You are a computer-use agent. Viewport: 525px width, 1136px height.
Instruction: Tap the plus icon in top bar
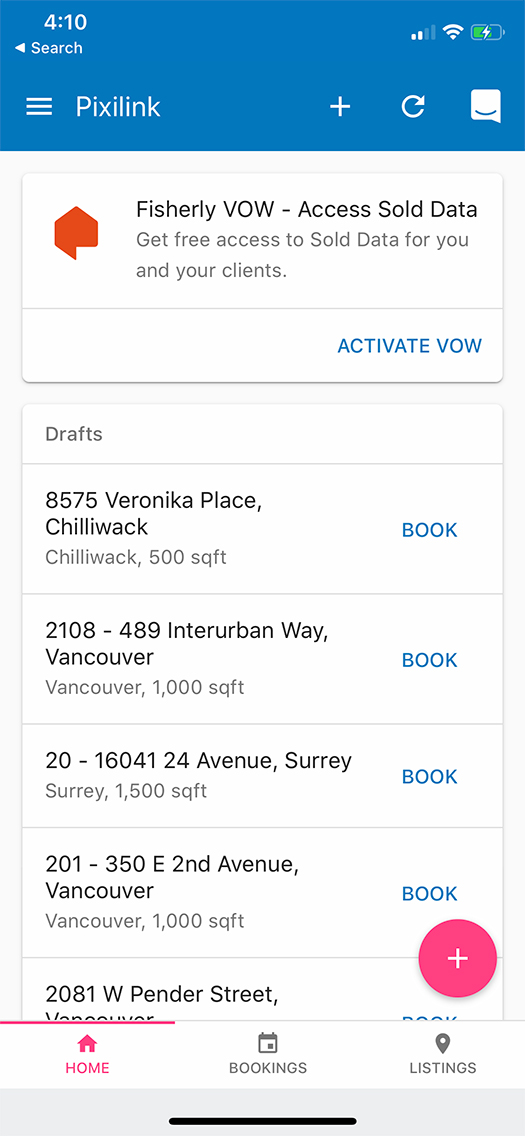(x=340, y=107)
